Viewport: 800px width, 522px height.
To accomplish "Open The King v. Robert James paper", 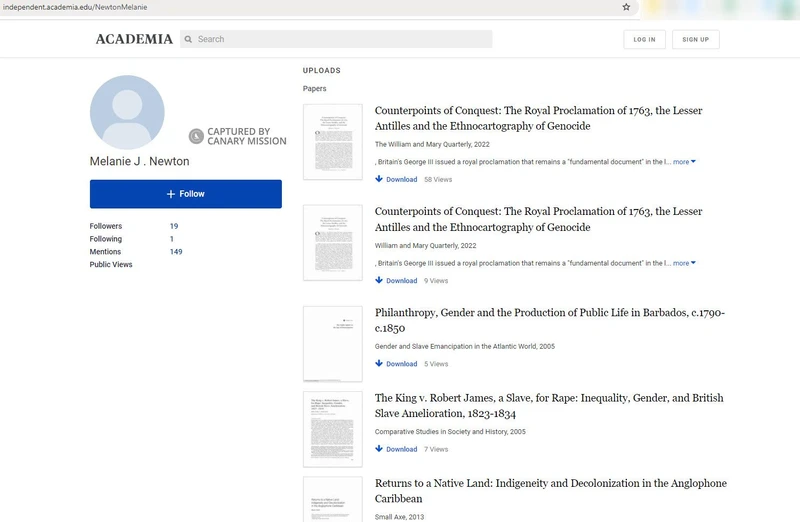I will [x=549, y=406].
